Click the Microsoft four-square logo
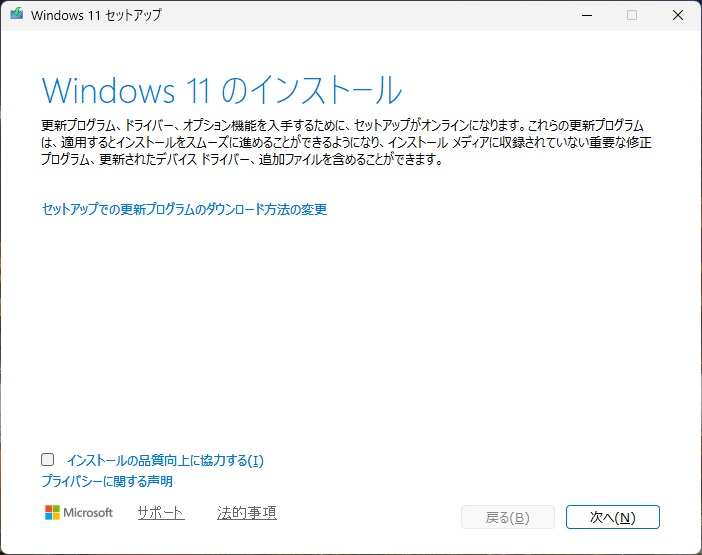The width and height of the screenshot is (702, 555). [x=53, y=513]
